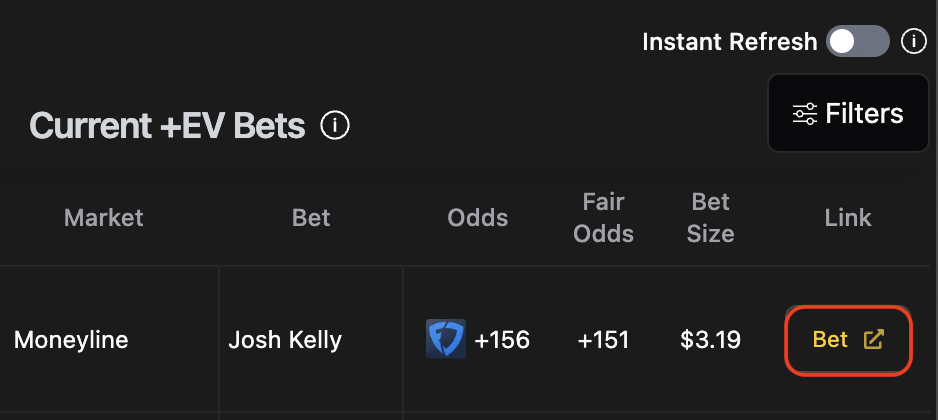
Task: Click the +151 fair odds value
Action: (x=603, y=340)
